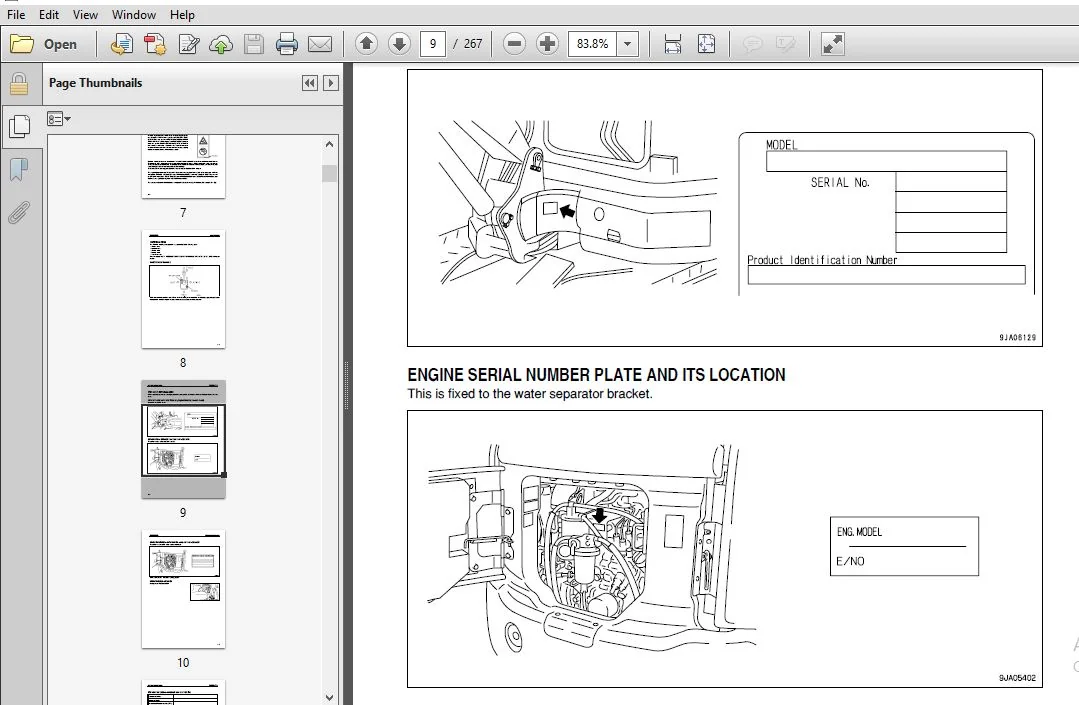
Task: Expand the panel with right arrow button
Action: (331, 83)
